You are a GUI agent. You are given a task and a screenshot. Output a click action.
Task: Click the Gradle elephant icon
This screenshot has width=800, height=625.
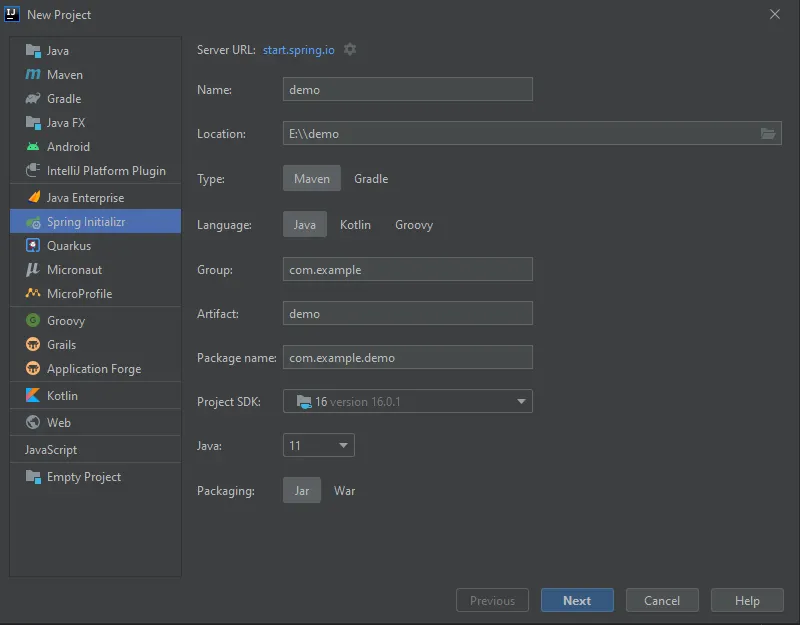[x=33, y=98]
